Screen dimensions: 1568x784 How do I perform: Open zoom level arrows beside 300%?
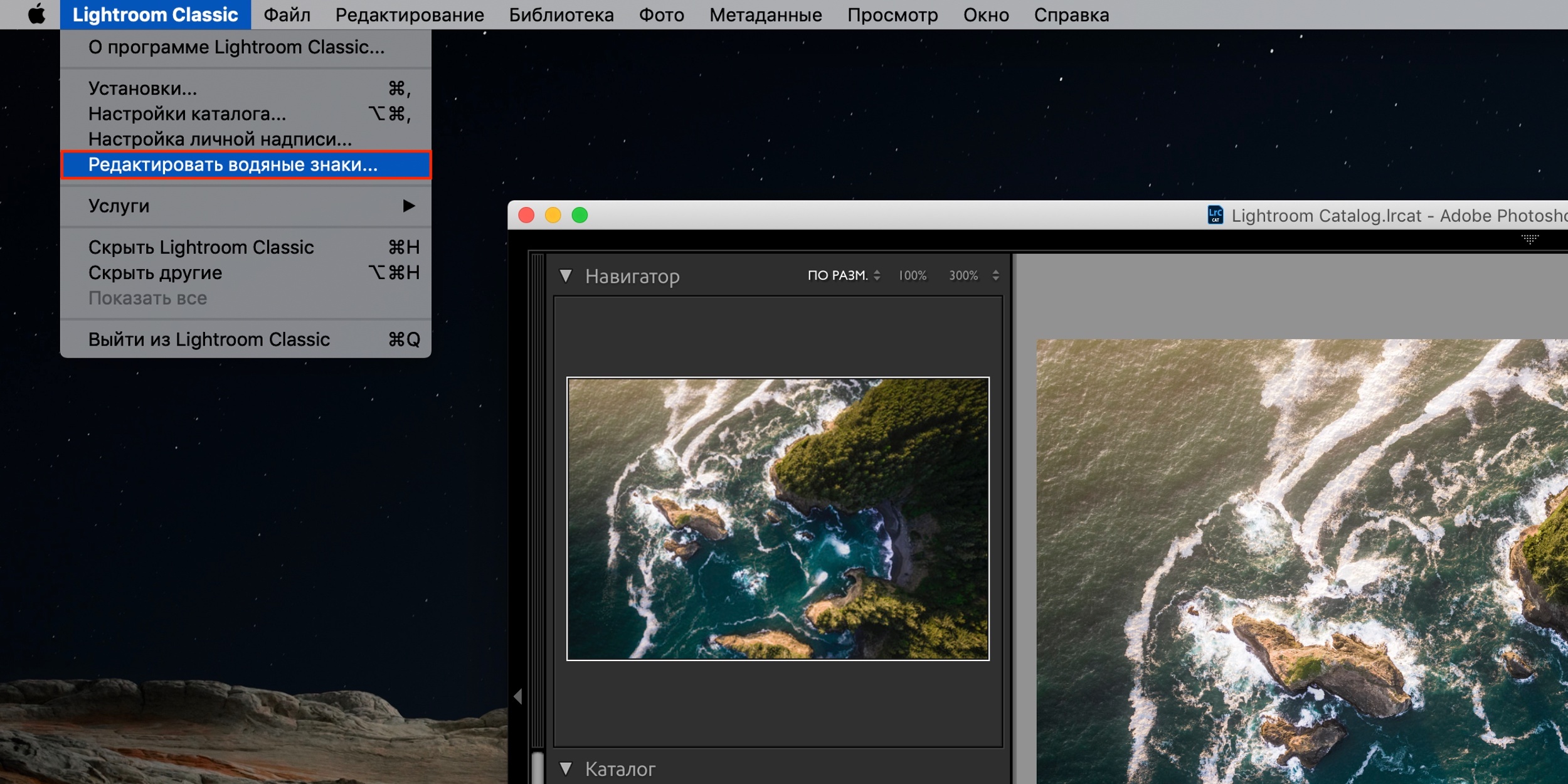(x=995, y=275)
